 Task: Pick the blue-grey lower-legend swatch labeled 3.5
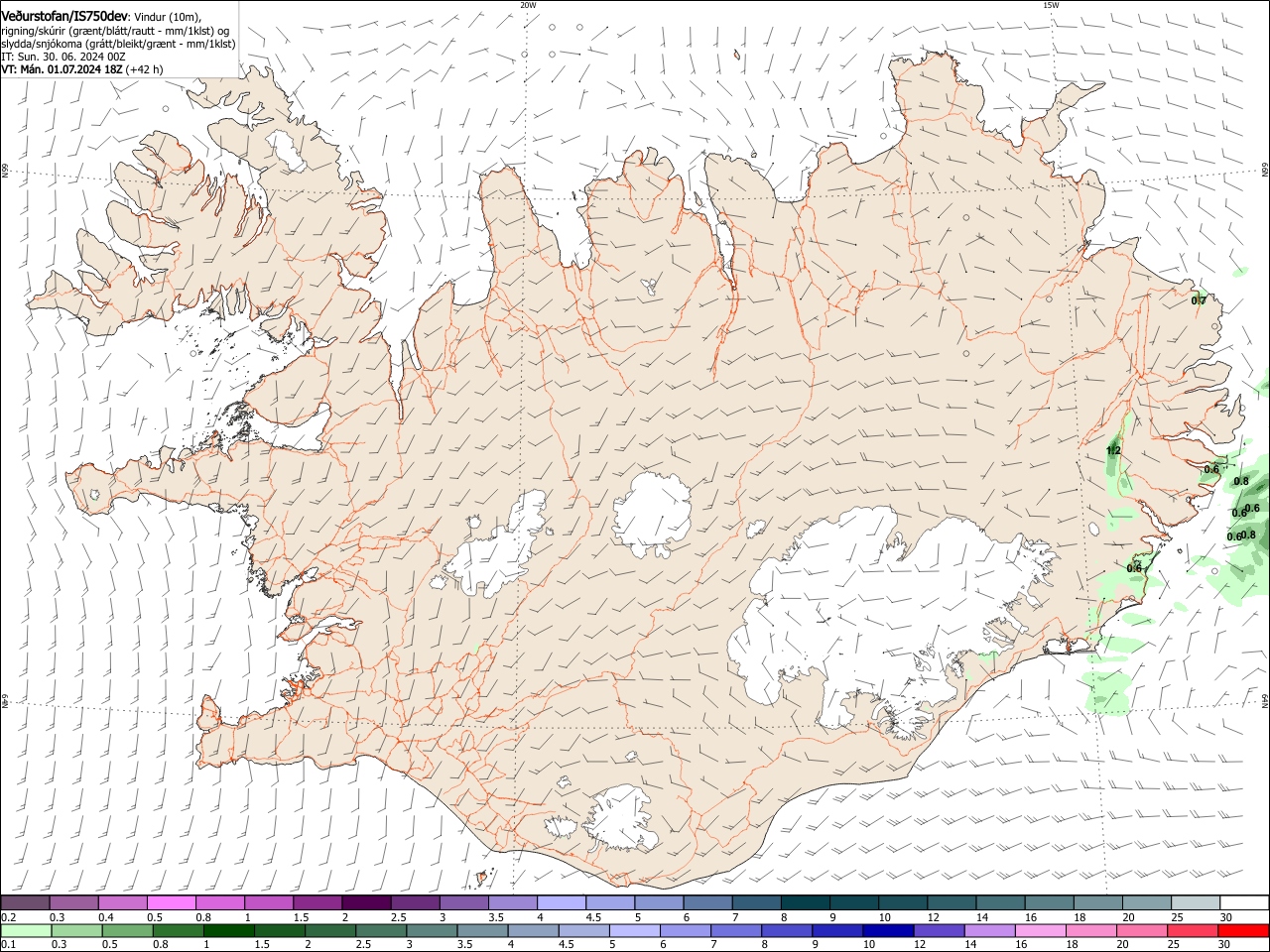482,930
